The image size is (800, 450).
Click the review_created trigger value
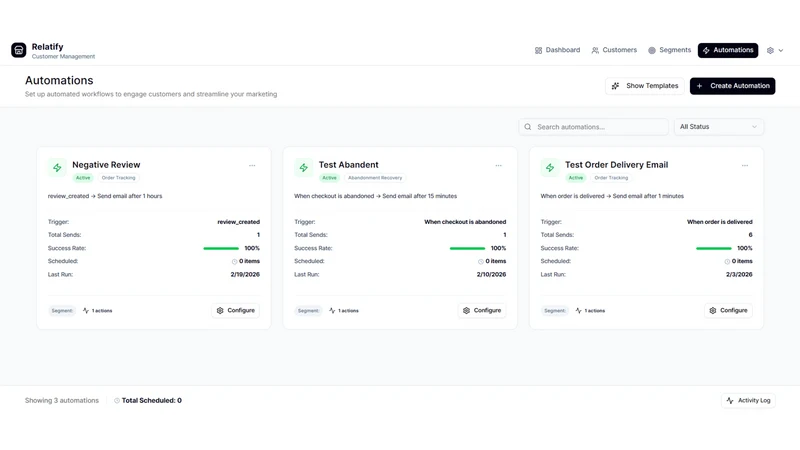click(239, 222)
